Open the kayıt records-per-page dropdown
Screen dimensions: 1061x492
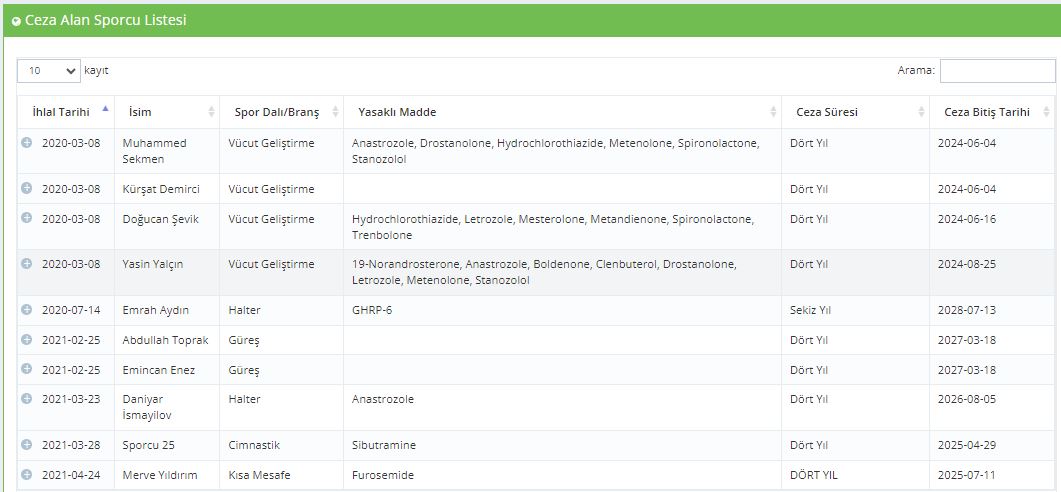tap(49, 70)
